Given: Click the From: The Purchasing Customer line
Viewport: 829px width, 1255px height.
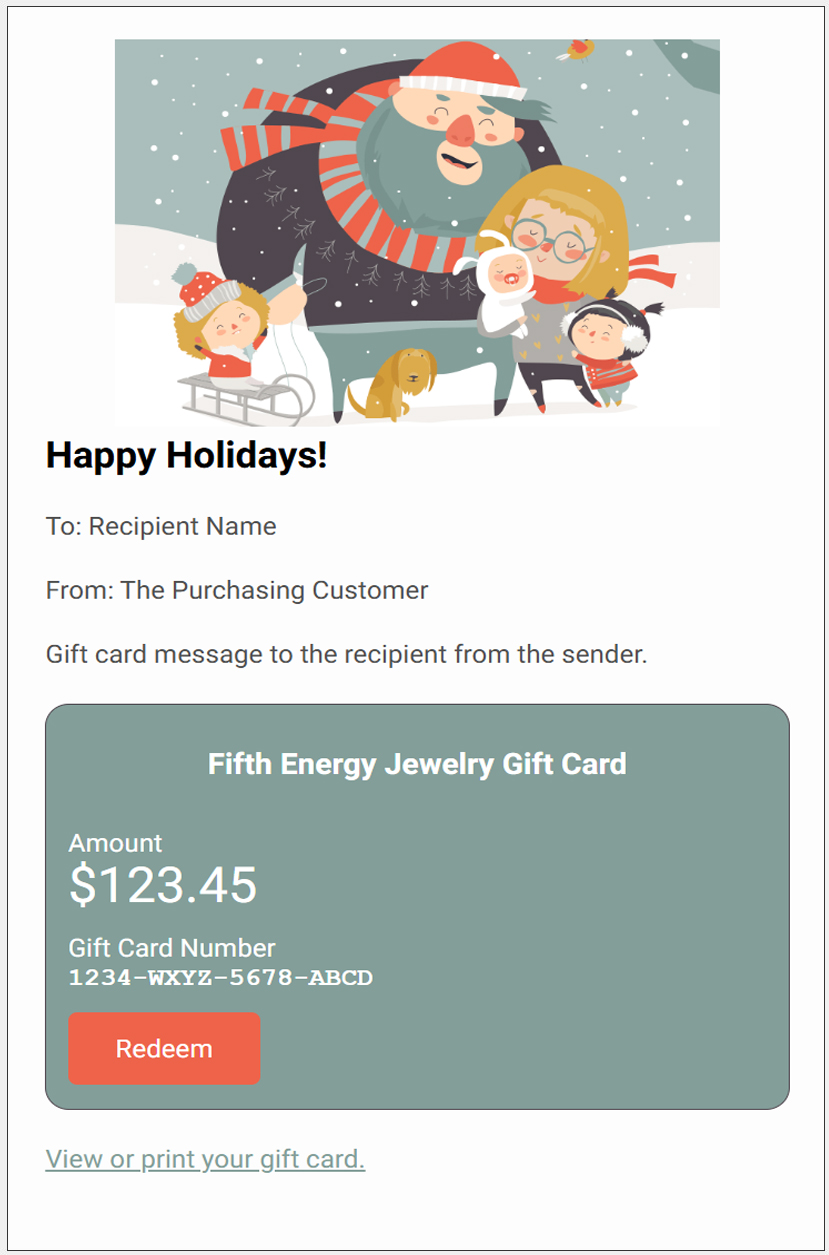Looking at the screenshot, I should [237, 590].
